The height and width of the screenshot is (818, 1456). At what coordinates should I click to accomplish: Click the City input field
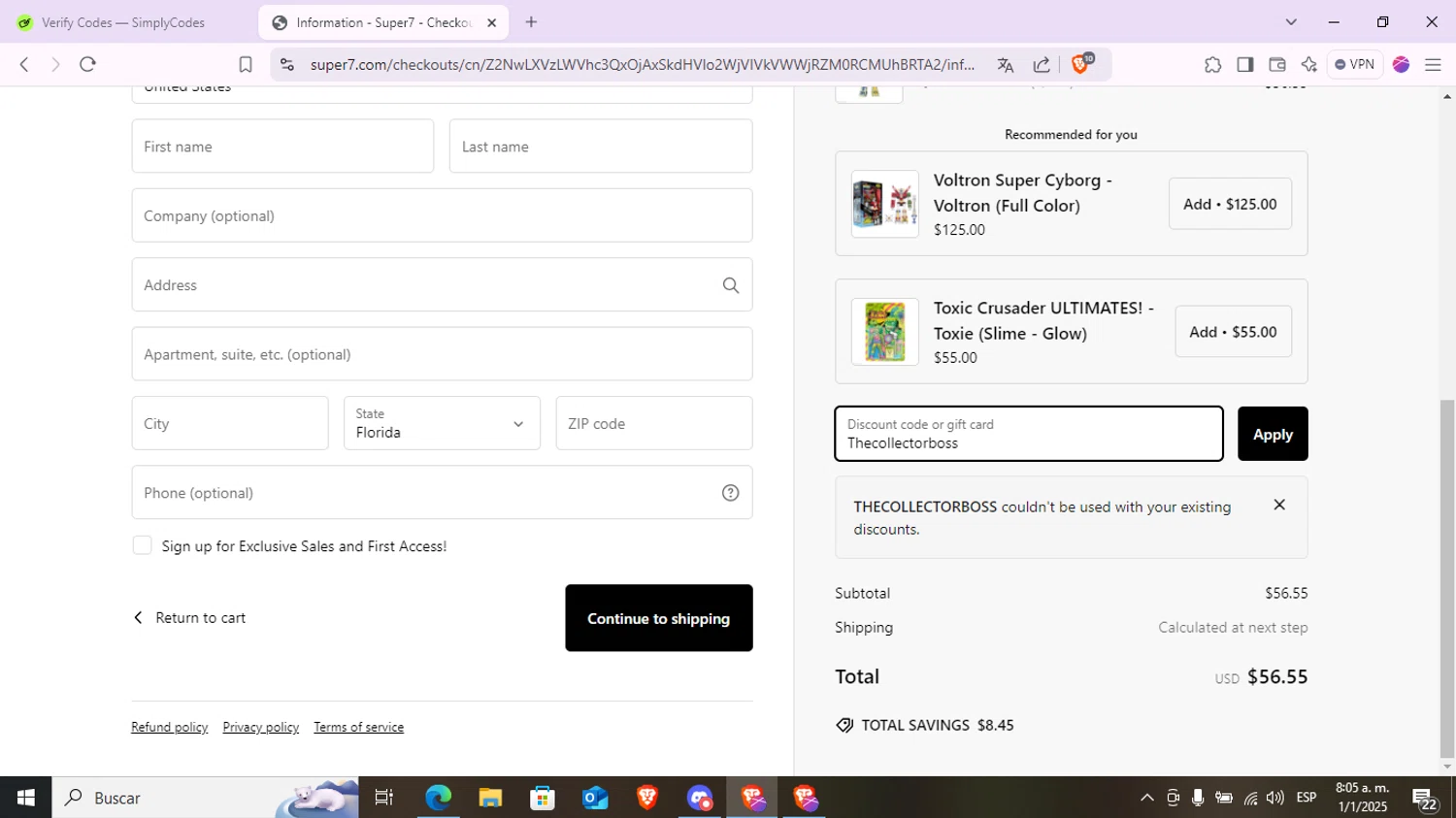click(x=230, y=423)
